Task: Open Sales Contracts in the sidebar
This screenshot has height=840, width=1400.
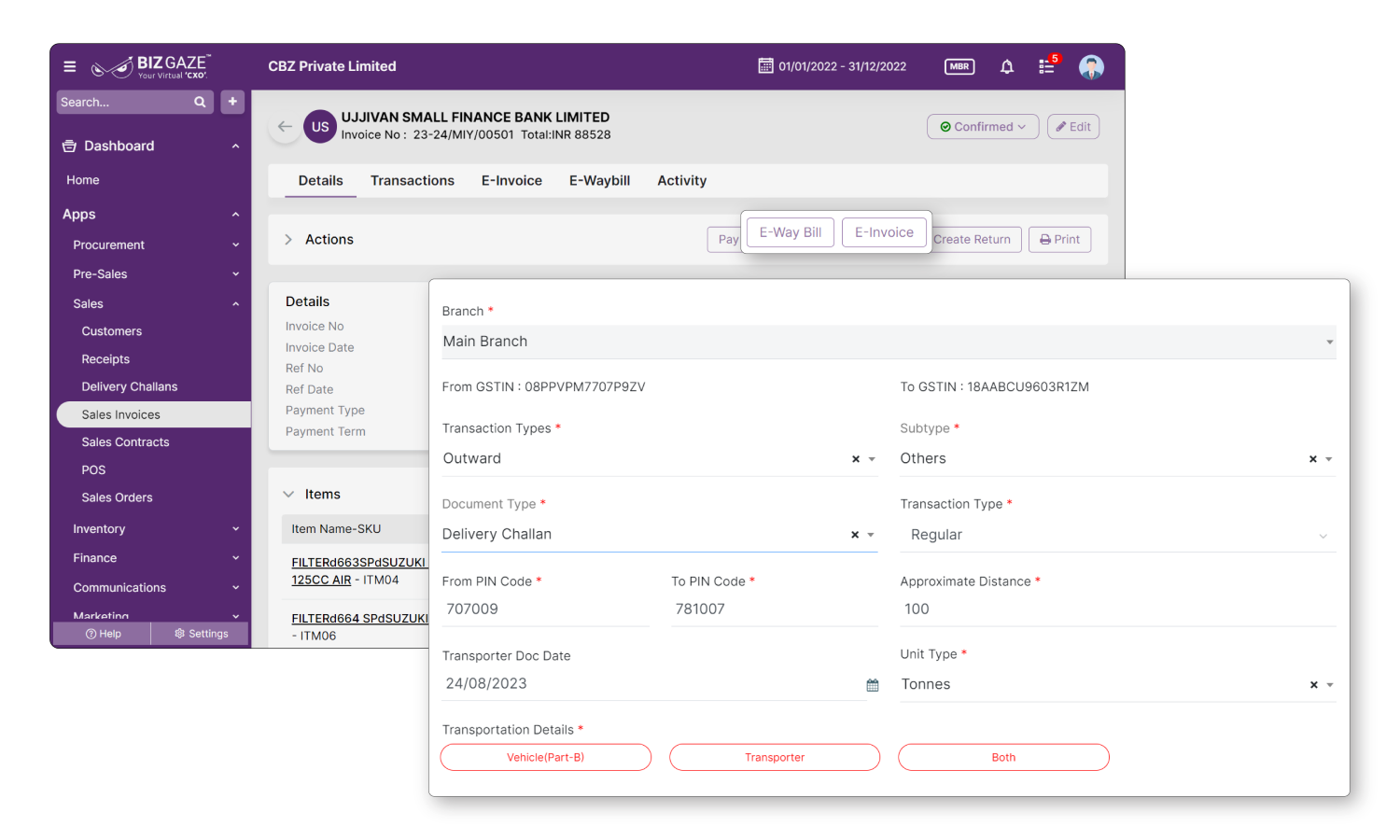Action: click(x=125, y=442)
